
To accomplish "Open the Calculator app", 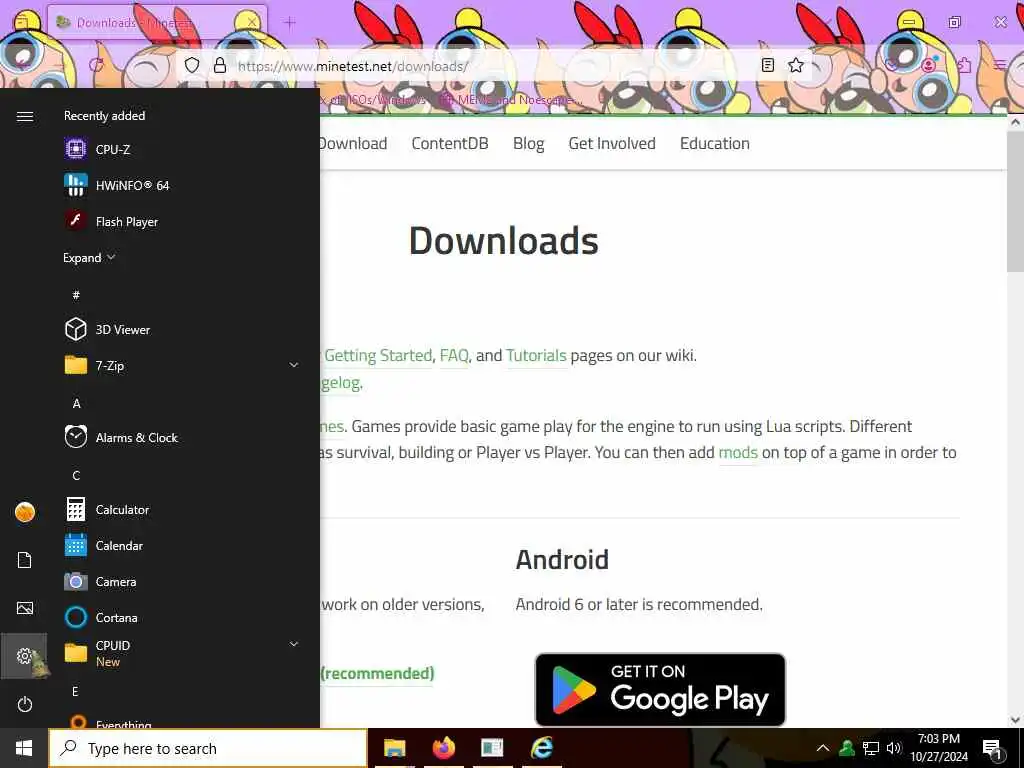I will pos(183,509).
